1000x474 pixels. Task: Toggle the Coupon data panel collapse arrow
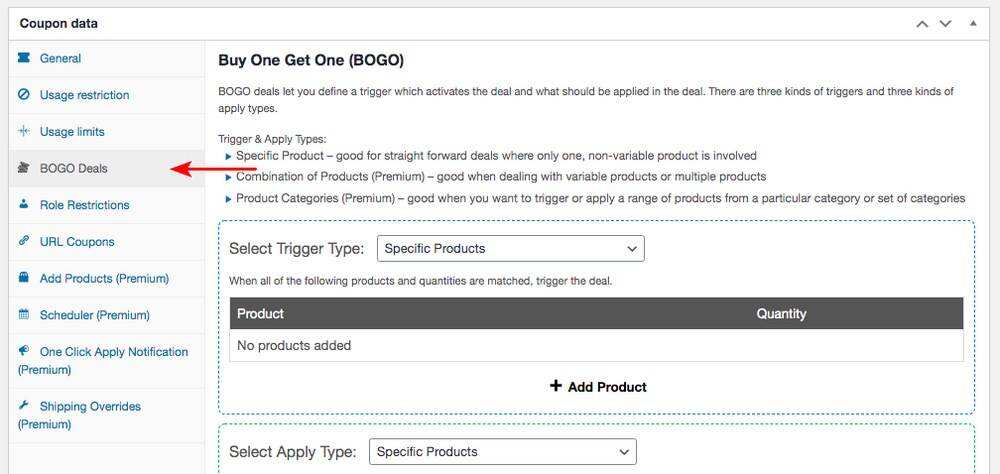click(x=973, y=23)
